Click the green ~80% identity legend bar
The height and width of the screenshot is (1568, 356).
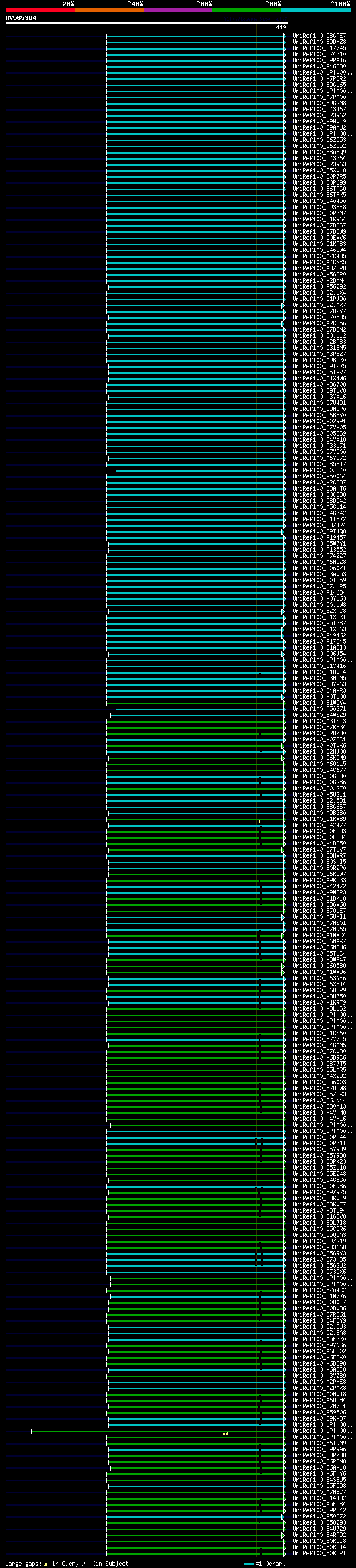click(247, 10)
